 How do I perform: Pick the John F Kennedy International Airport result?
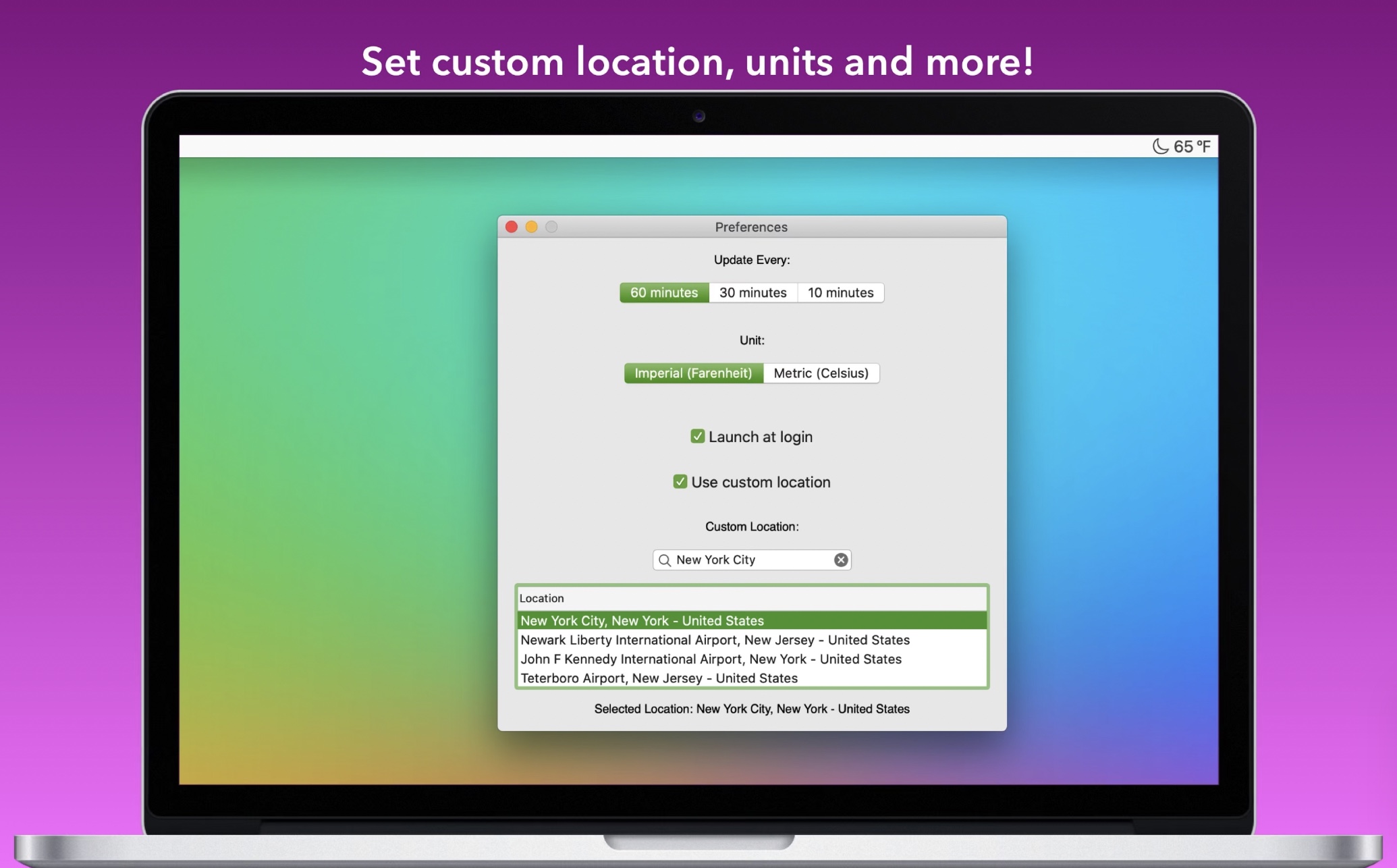711,659
